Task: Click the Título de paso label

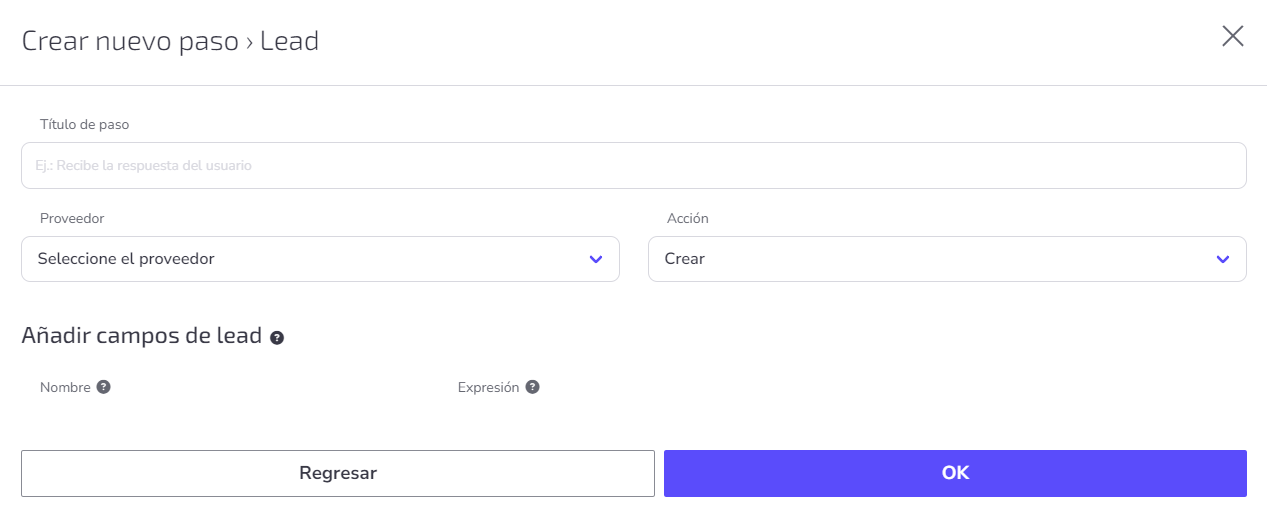Action: [x=84, y=125]
